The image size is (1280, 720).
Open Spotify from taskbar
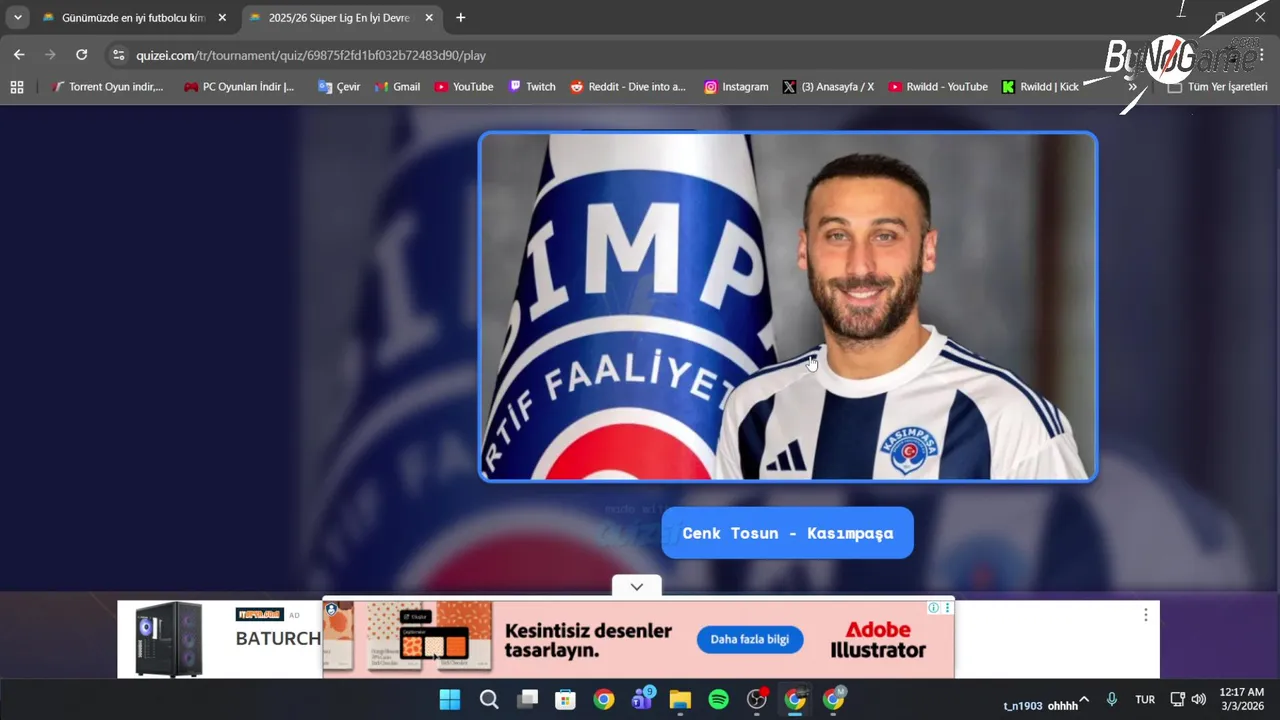[718, 700]
